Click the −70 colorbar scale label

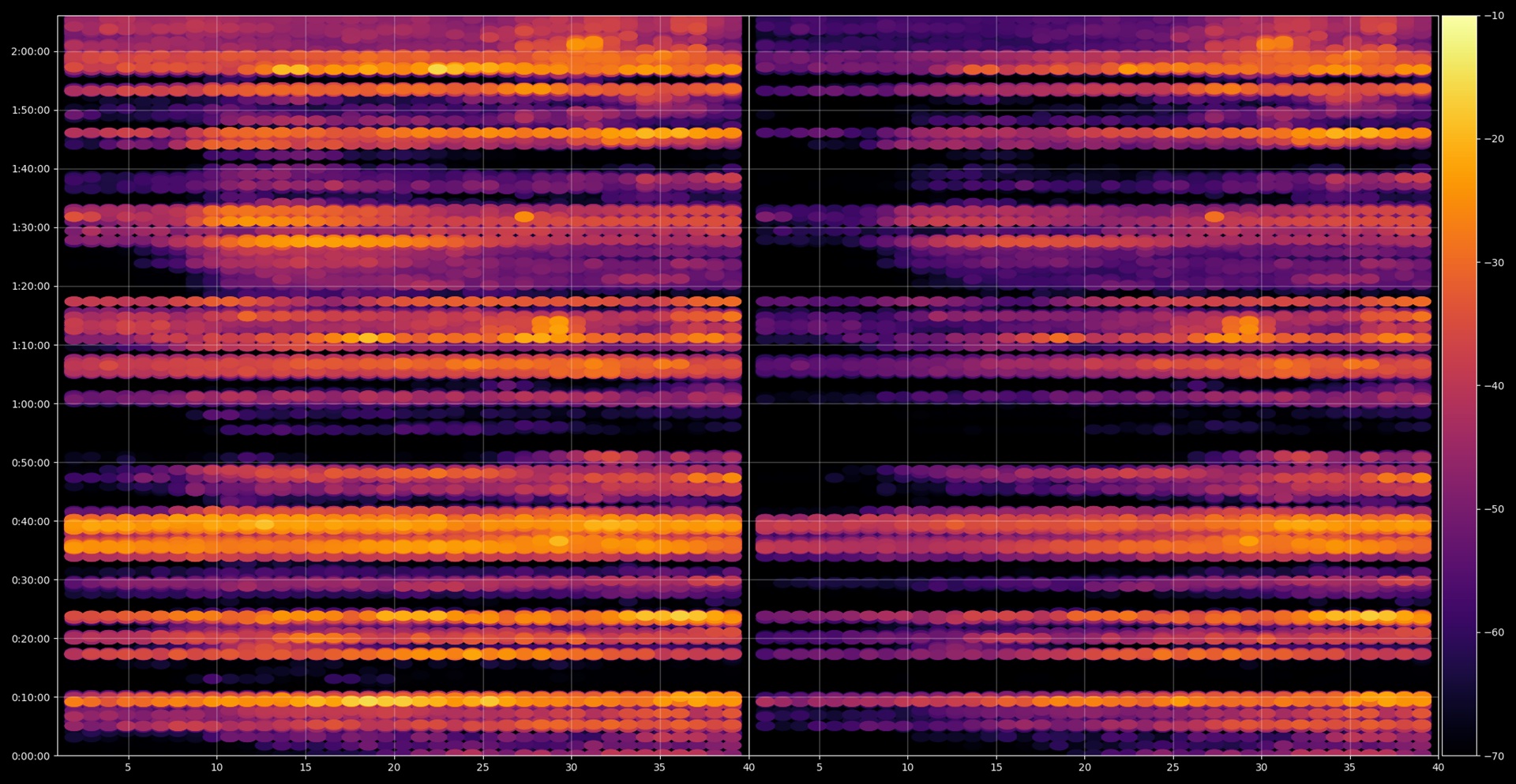click(x=1494, y=756)
